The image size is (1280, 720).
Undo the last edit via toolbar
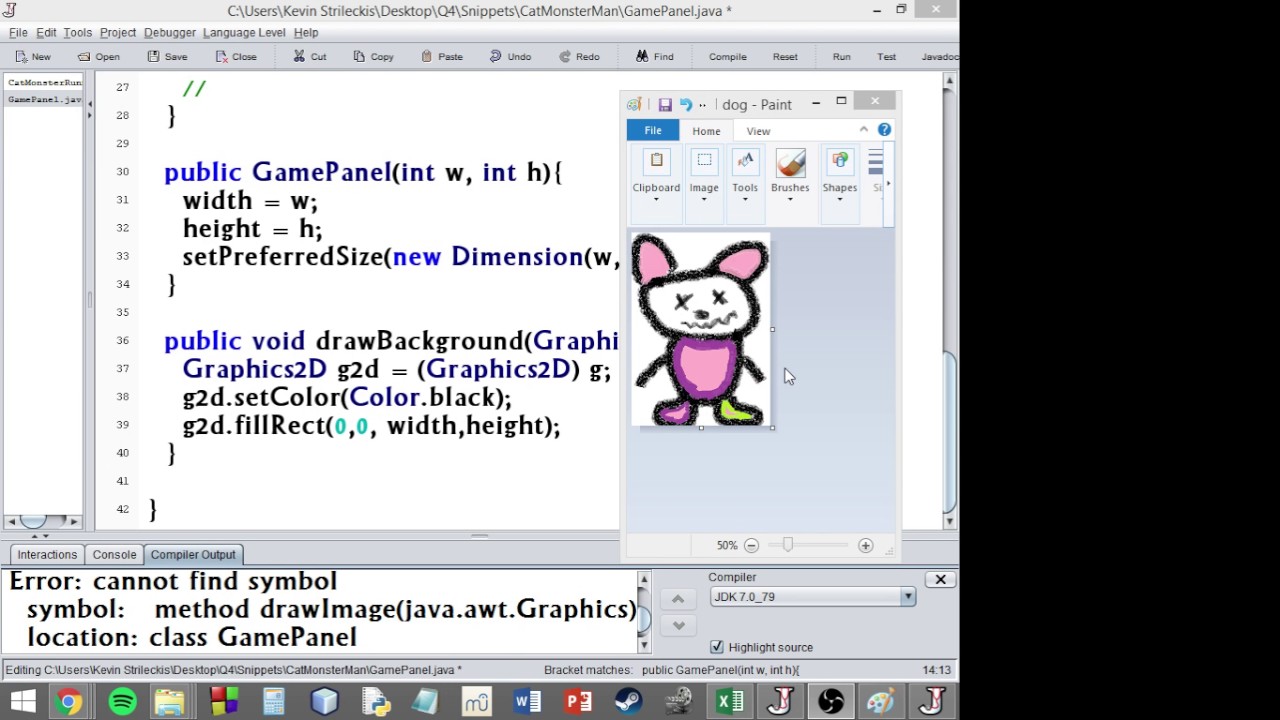(x=510, y=57)
